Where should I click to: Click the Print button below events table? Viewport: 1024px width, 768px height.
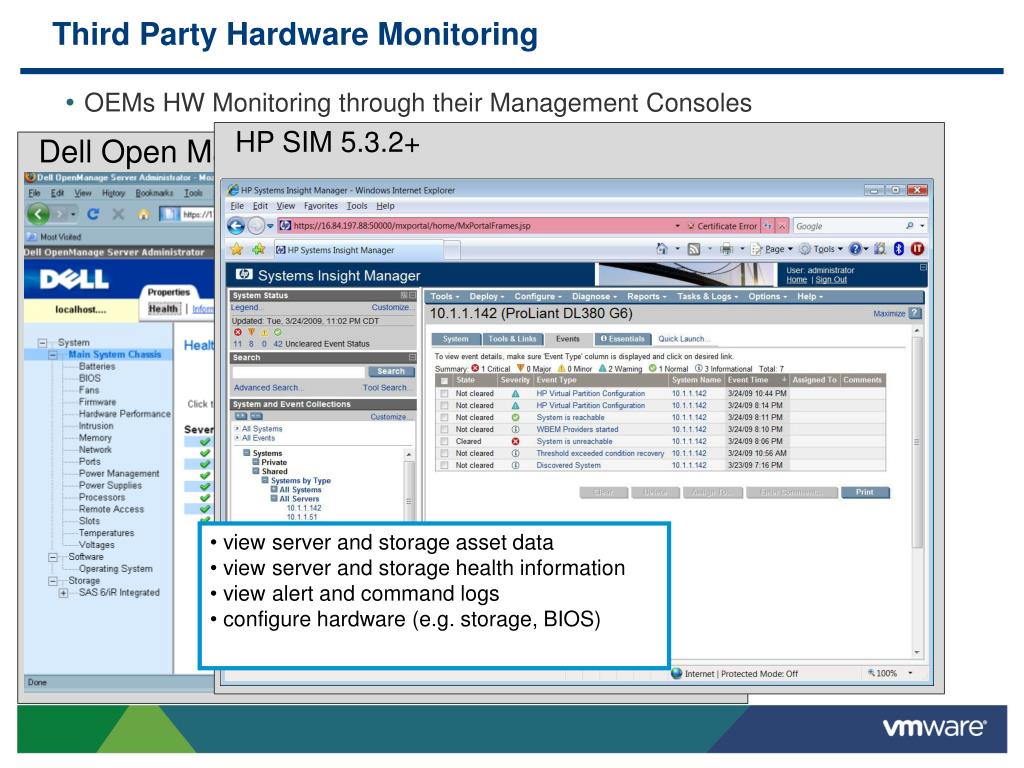click(865, 492)
